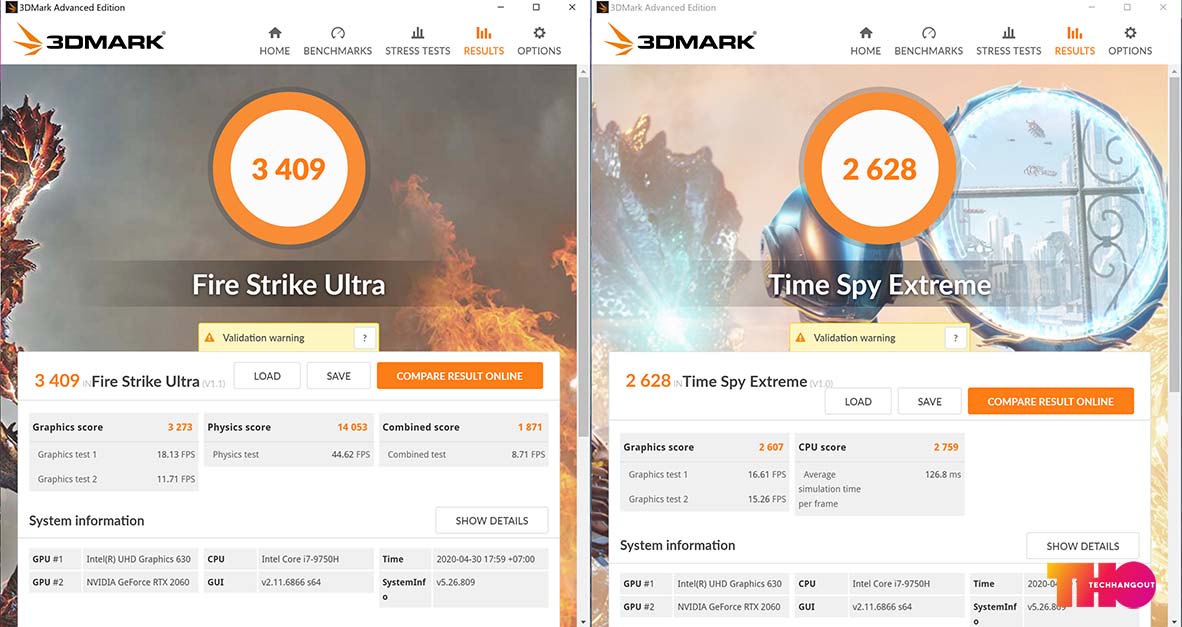Click Intel(R) UHD Graphics 630 in the Time Spy window
Screen dimensions: 1182x627
click(730, 583)
